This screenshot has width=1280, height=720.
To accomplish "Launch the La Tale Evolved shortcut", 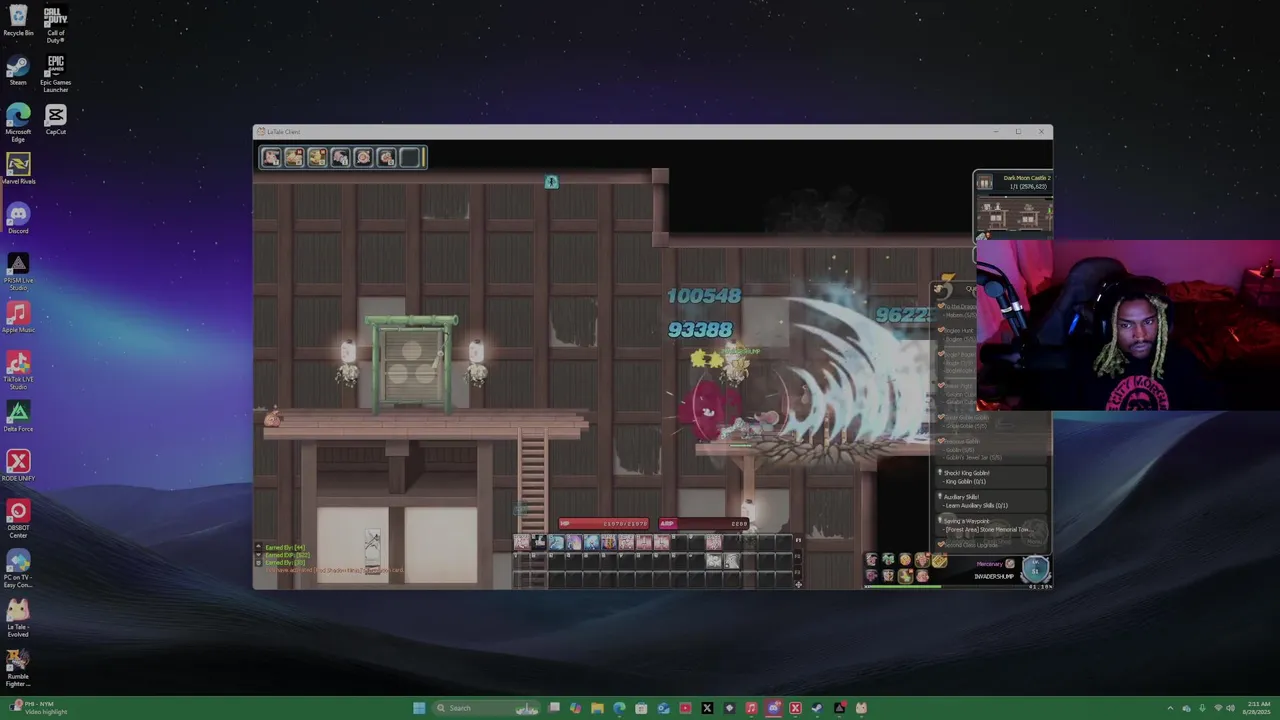I will [18, 617].
